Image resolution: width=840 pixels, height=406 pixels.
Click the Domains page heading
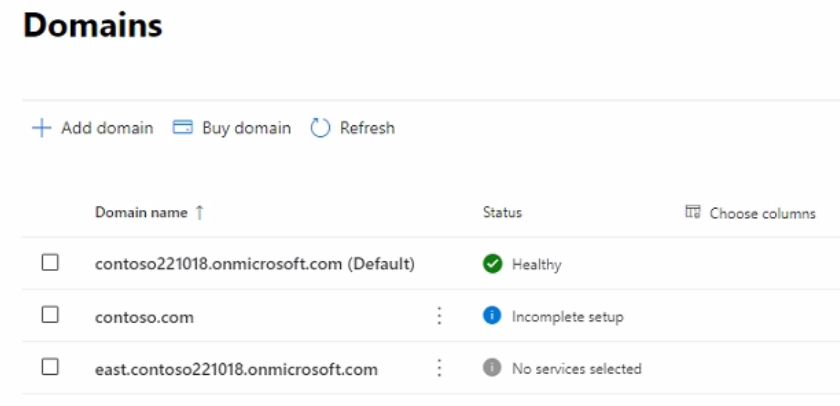coord(93,25)
